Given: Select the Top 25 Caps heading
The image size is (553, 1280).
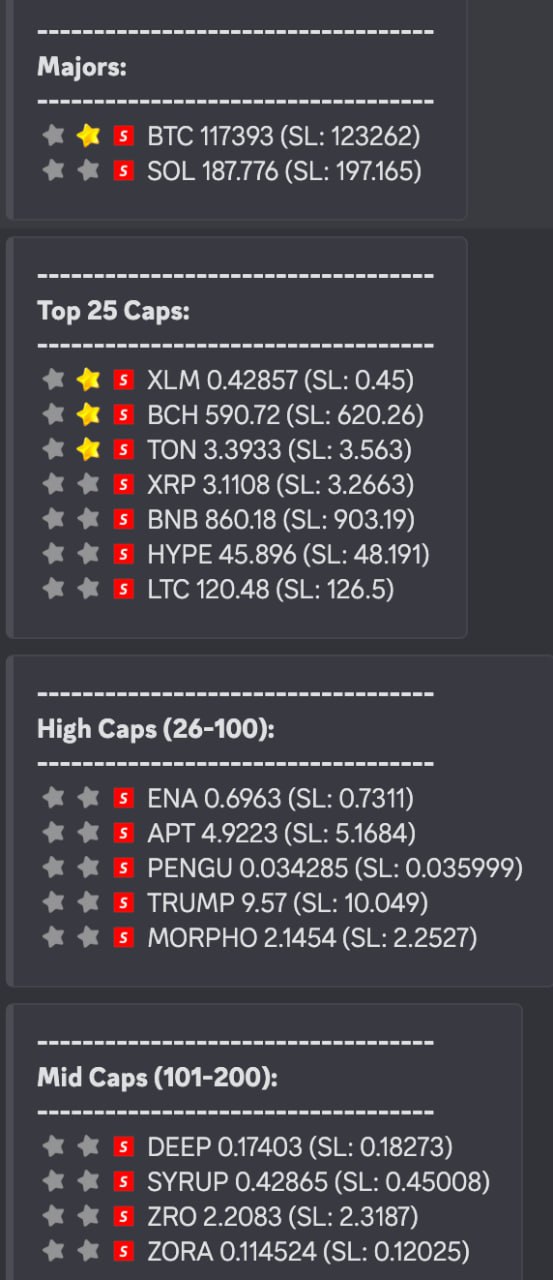Looking at the screenshot, I should (x=113, y=310).
